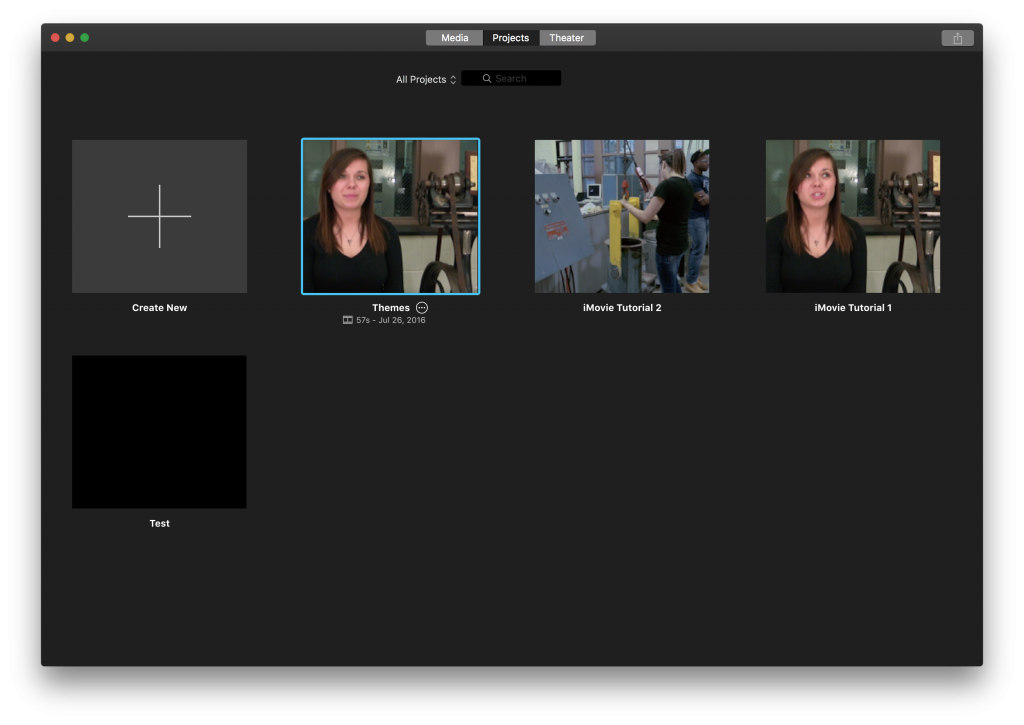
Task: Click the iMovie Tutorial 1 title
Action: [853, 308]
